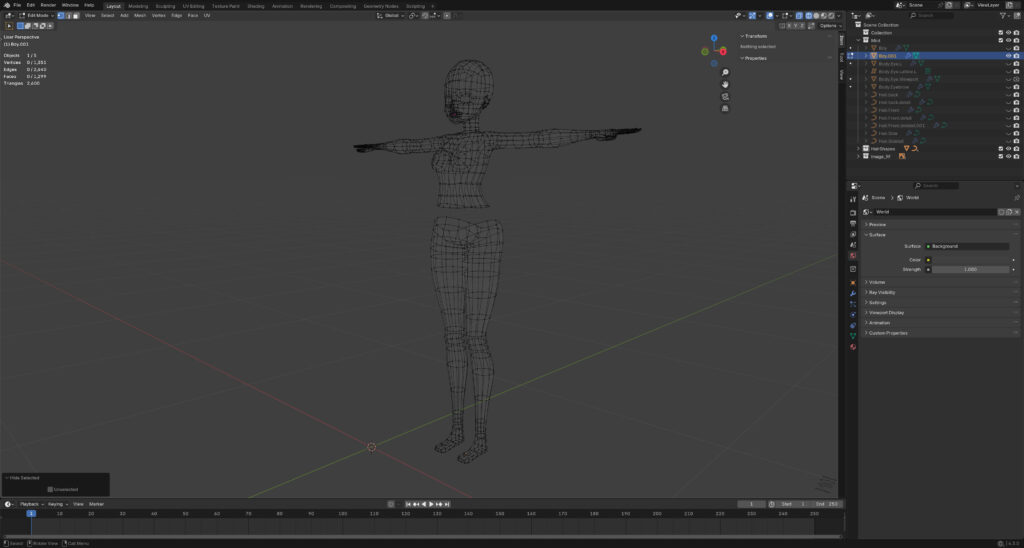
Task: Enable material preview shading
Action: point(824,15)
